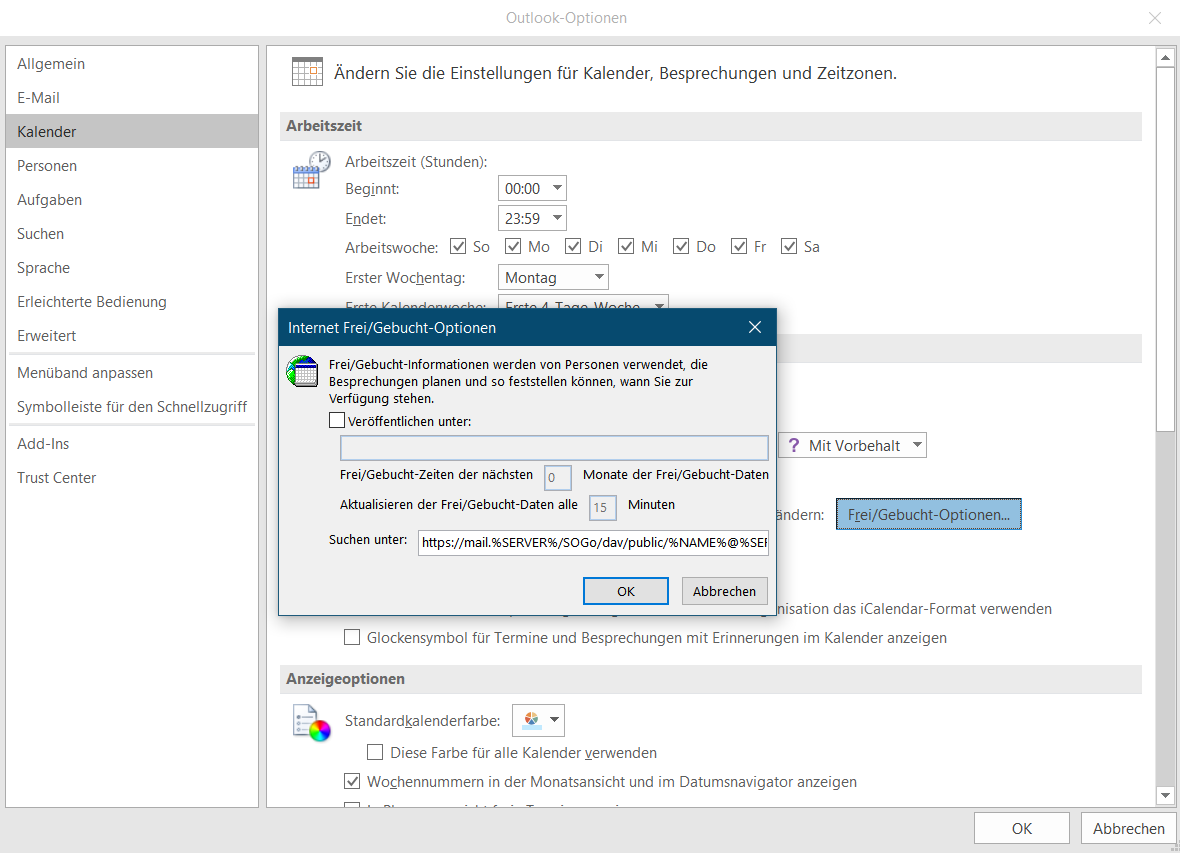Click the Suchen unter URL field
Viewport: 1180px width, 853px height.
pyautogui.click(x=593, y=542)
